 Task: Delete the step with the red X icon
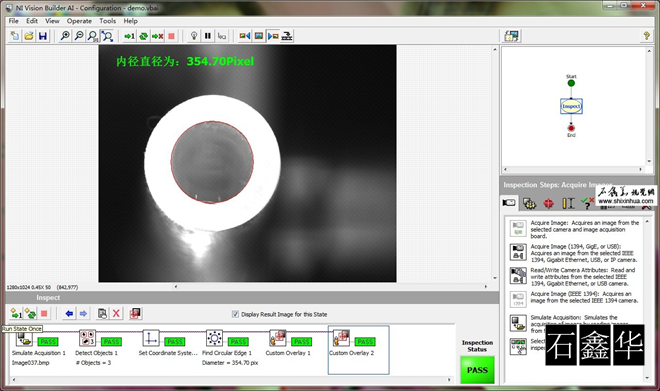coord(116,314)
